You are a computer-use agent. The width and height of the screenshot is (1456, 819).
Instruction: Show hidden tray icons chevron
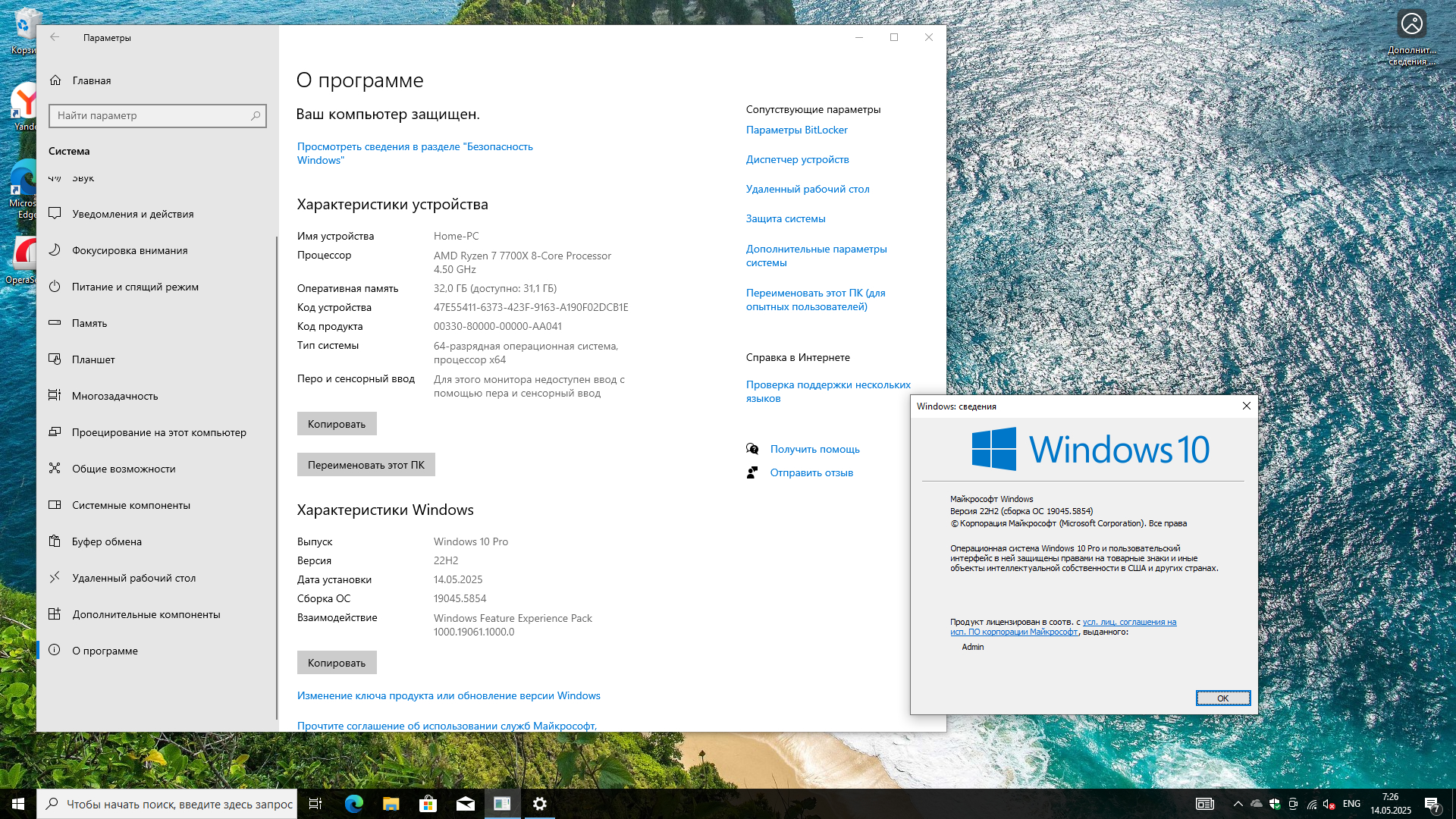(1238, 804)
